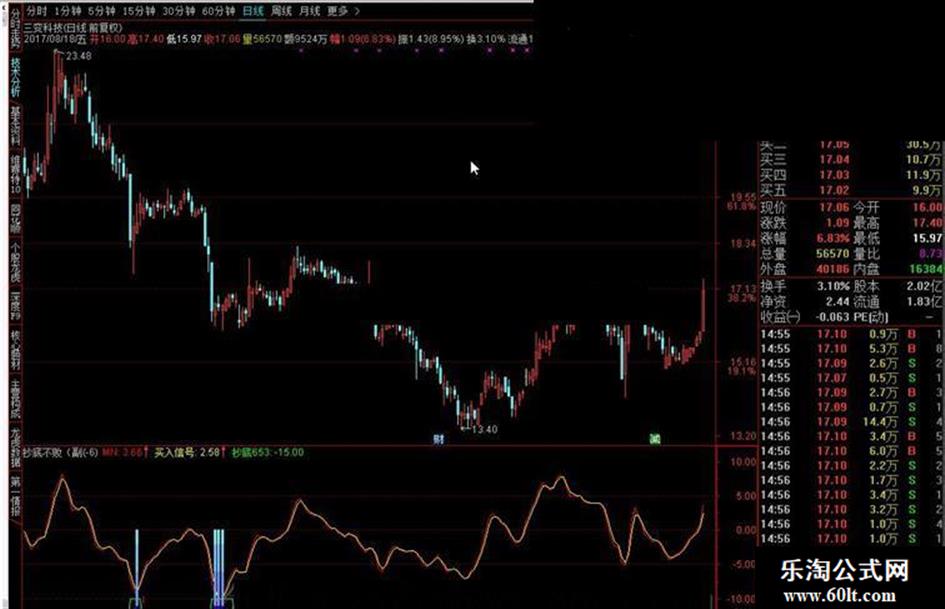Switch to the 分时 period tab
Viewport: 945px width, 609px height.
pos(36,11)
